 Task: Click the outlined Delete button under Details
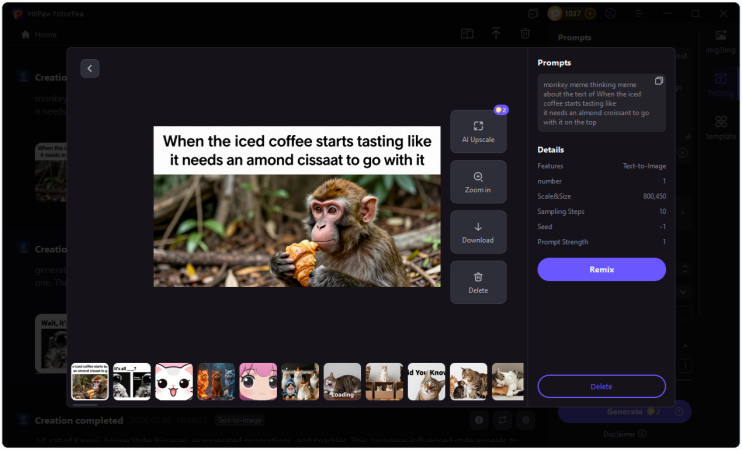tap(601, 387)
